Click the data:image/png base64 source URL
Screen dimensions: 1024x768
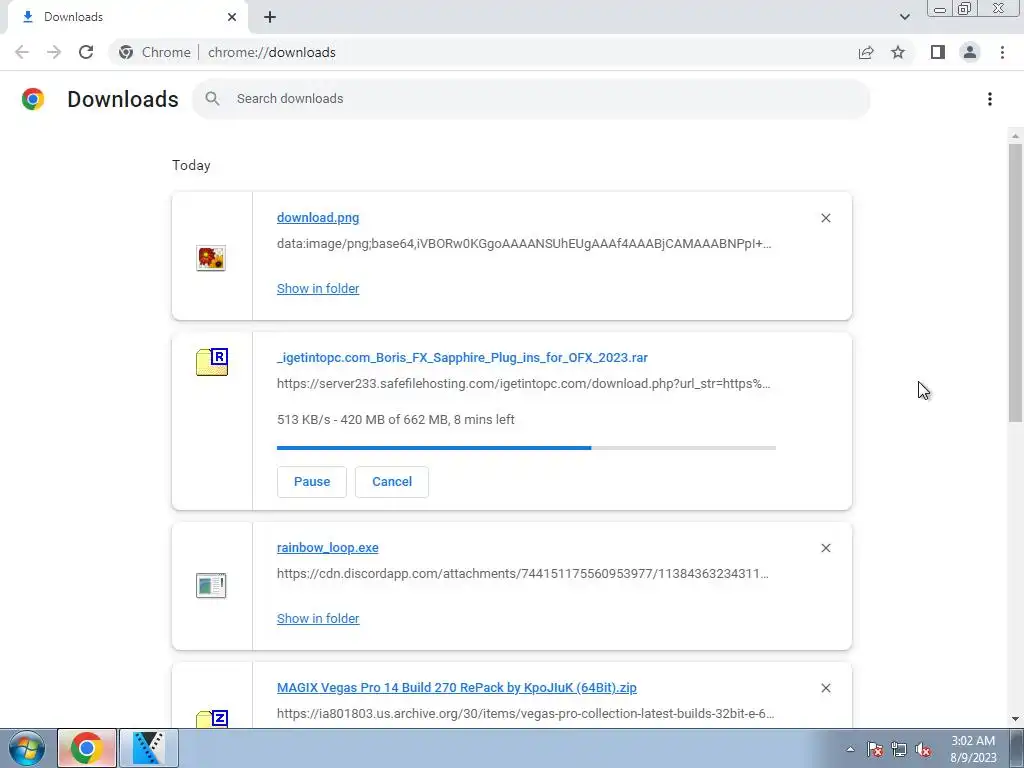tap(524, 244)
